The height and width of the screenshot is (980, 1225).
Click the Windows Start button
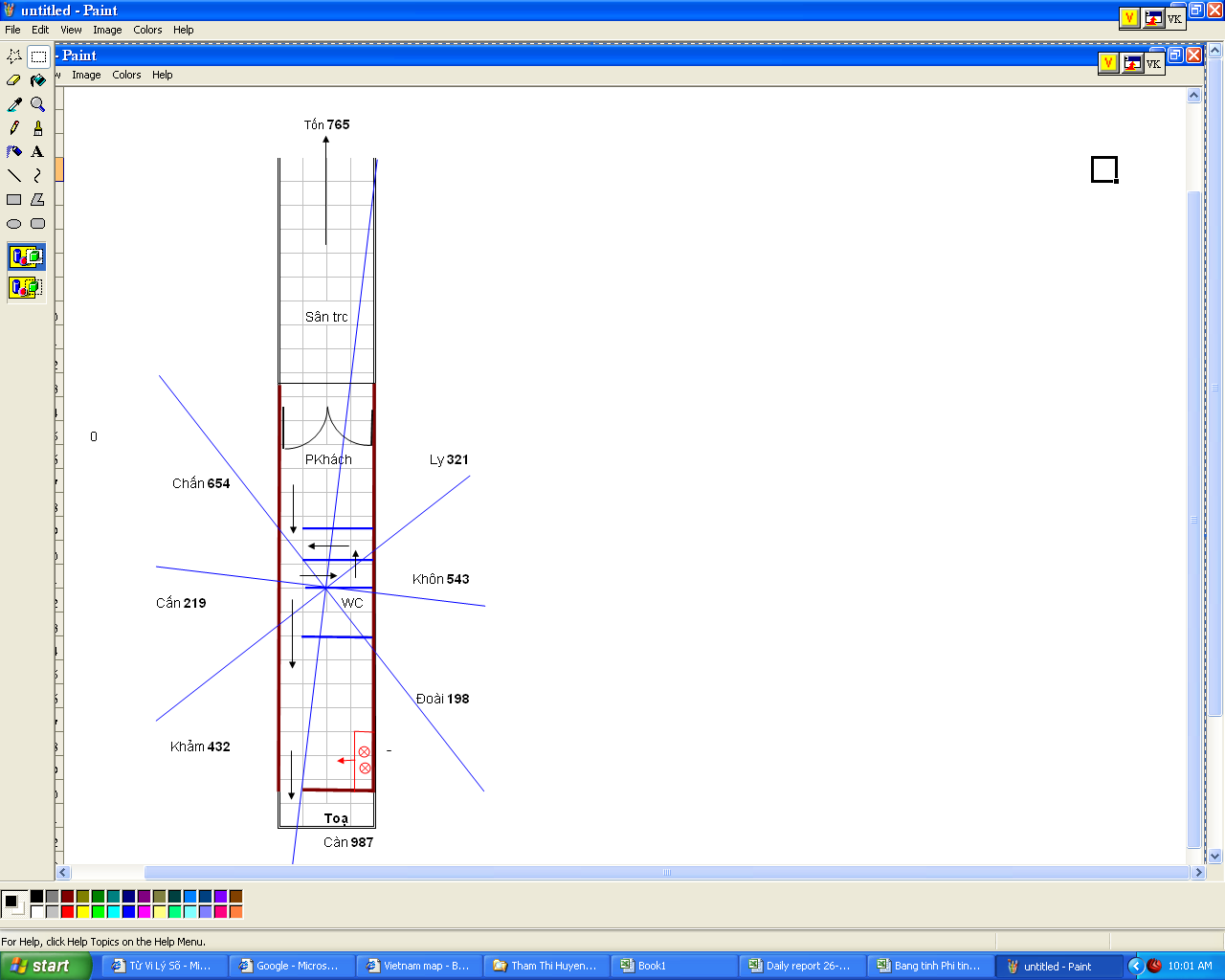point(46,966)
